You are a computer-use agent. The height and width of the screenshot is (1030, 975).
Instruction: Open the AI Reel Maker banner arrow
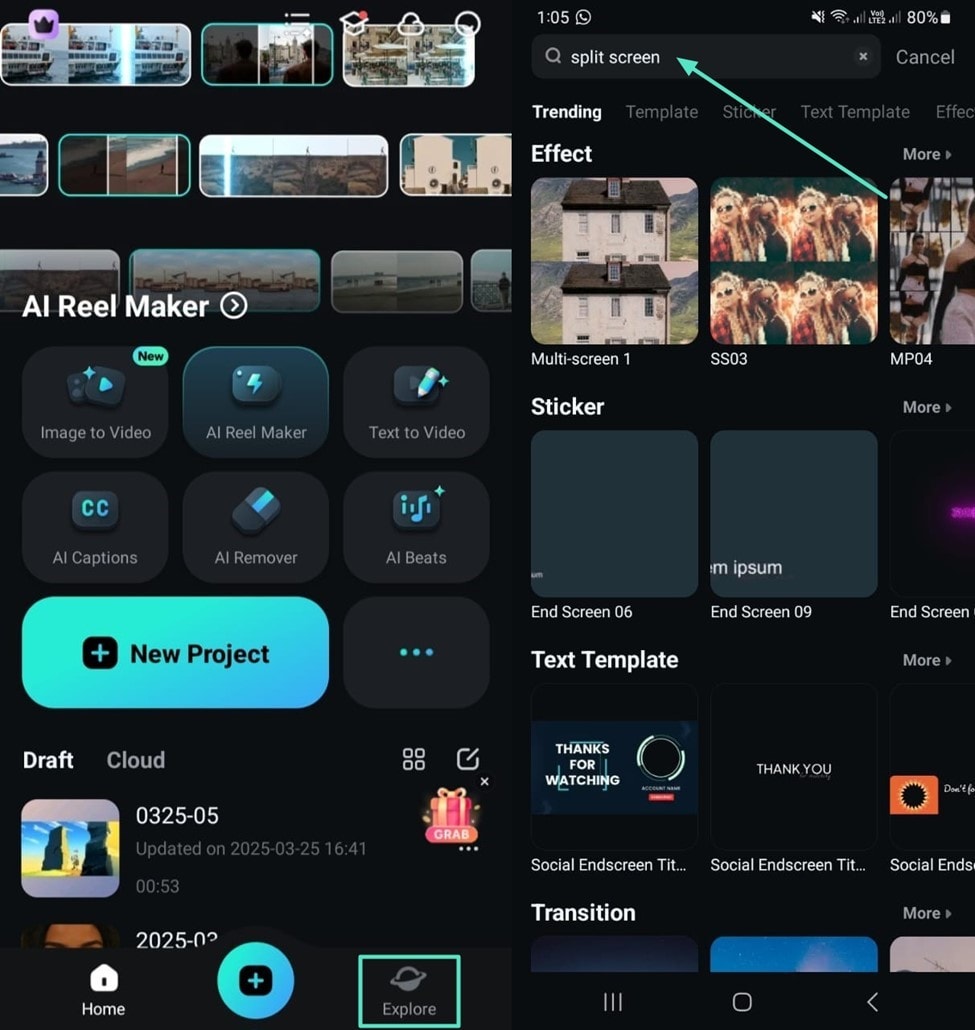pyautogui.click(x=234, y=305)
